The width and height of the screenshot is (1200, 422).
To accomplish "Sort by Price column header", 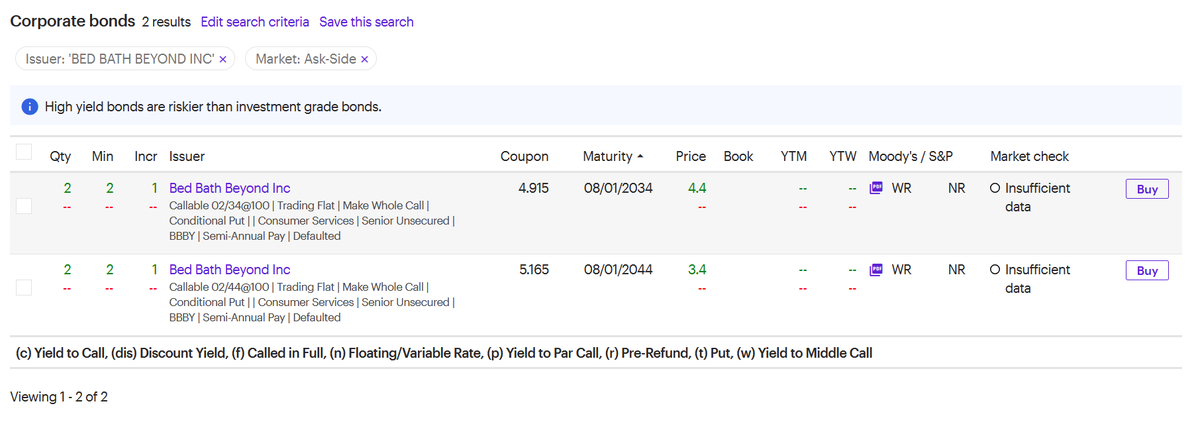I will [691, 156].
